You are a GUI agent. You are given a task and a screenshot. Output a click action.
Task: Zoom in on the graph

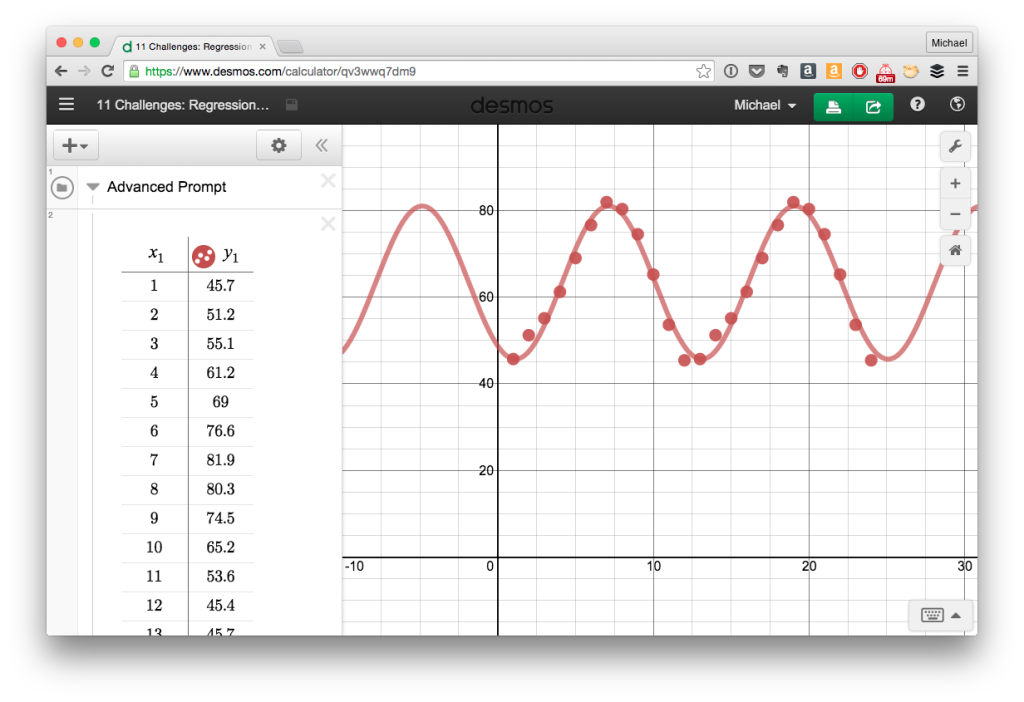955,184
